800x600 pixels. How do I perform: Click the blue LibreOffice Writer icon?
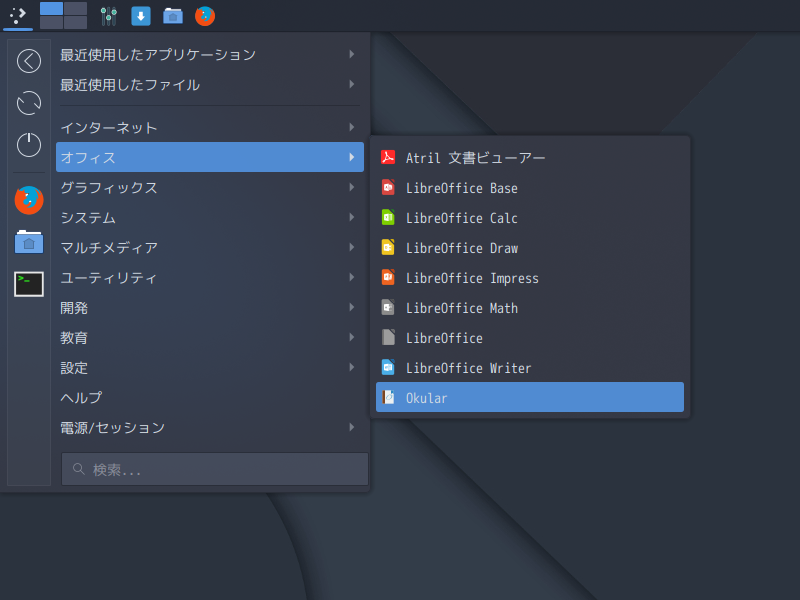[x=388, y=367]
